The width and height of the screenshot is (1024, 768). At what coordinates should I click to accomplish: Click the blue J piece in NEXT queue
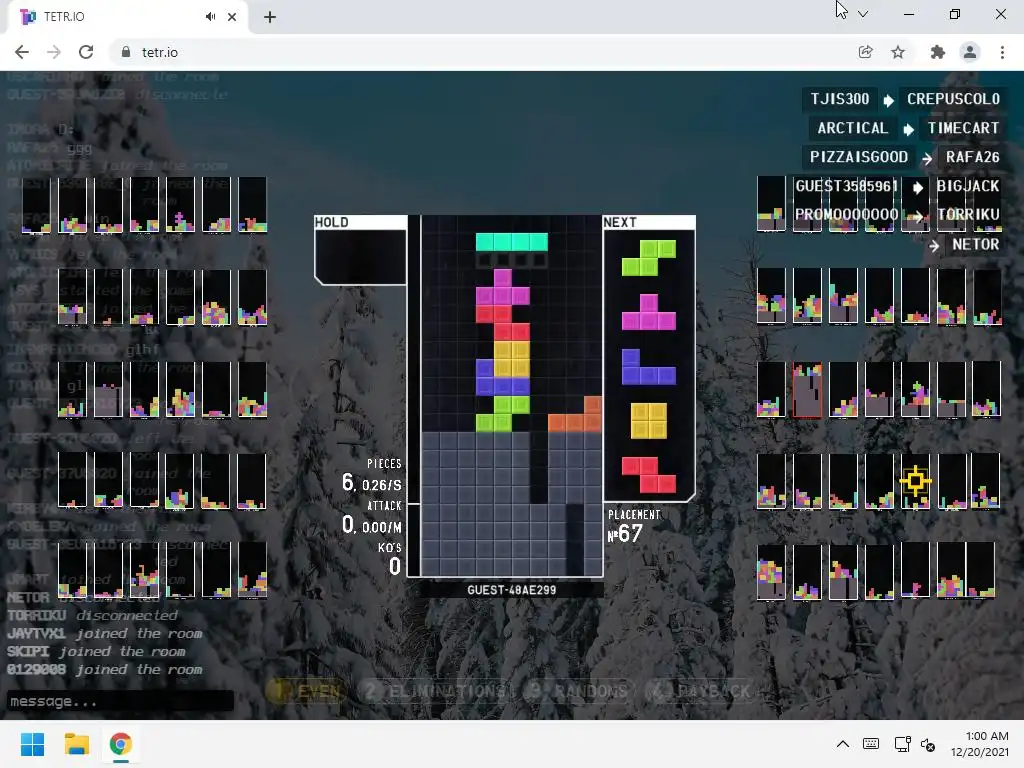[648, 366]
